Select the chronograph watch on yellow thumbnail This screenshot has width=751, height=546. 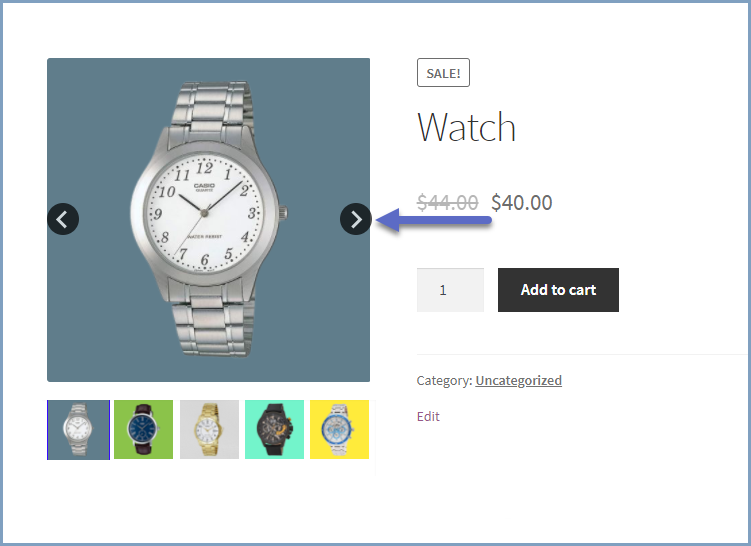pyautogui.click(x=340, y=430)
